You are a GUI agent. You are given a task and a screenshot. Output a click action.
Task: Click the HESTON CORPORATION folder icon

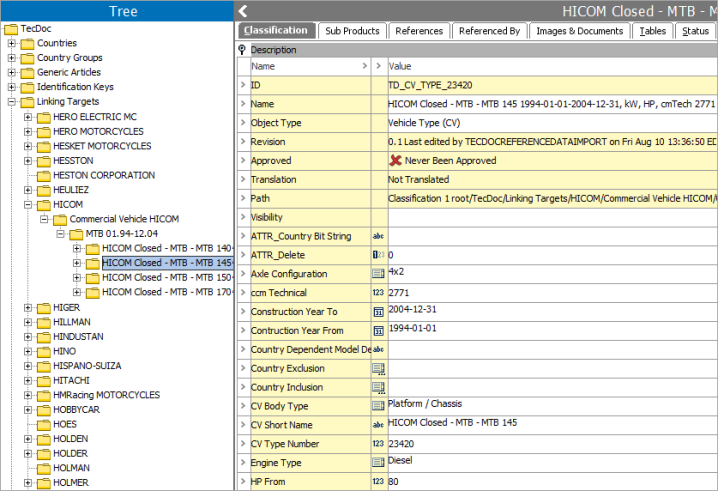pyautogui.click(x=44, y=175)
